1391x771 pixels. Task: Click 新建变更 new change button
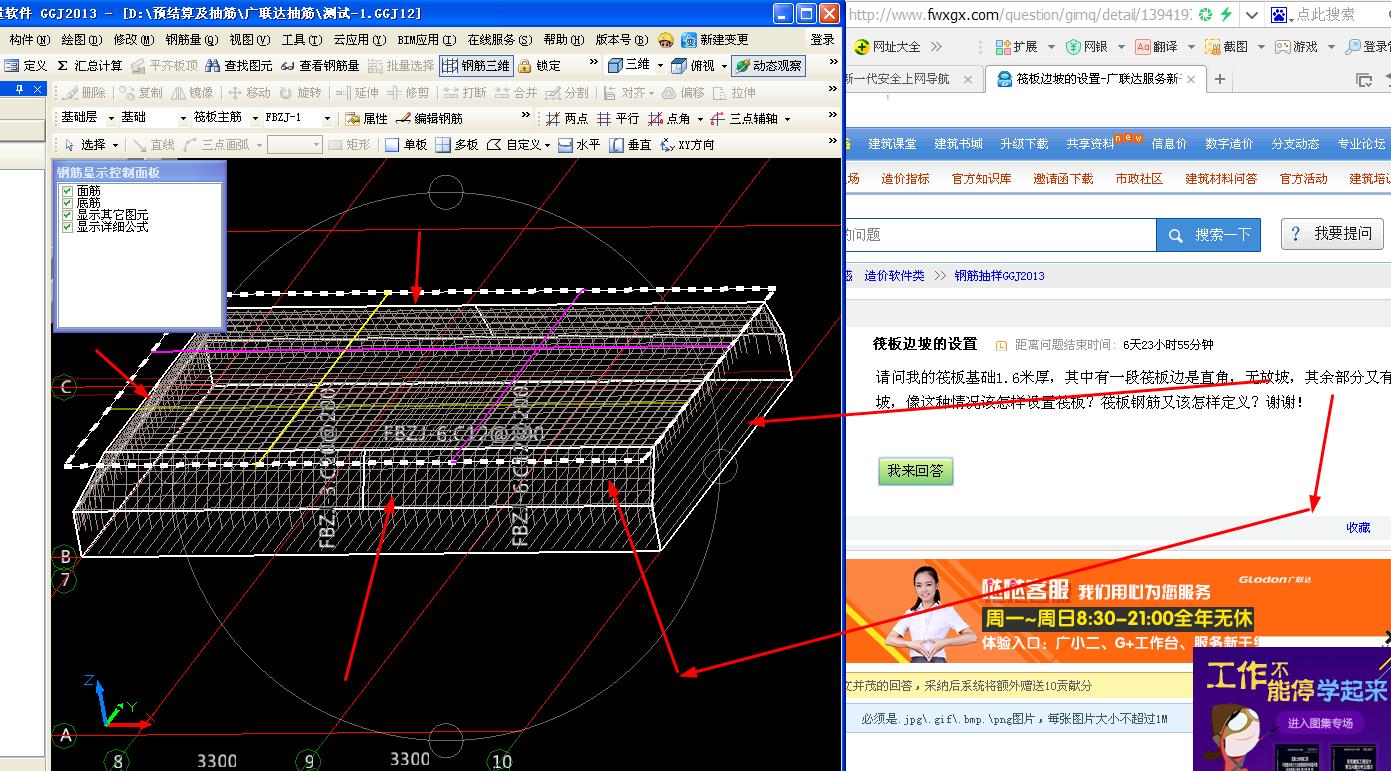[715, 40]
